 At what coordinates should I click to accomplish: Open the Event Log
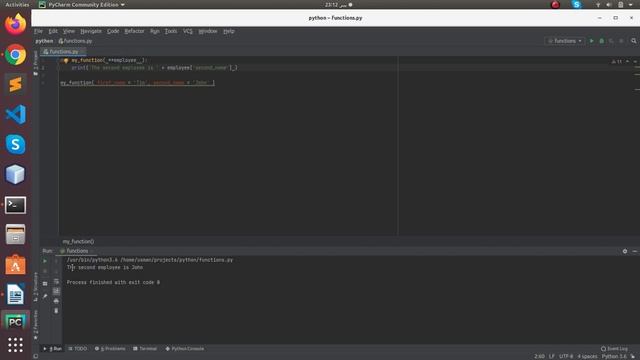click(614, 349)
